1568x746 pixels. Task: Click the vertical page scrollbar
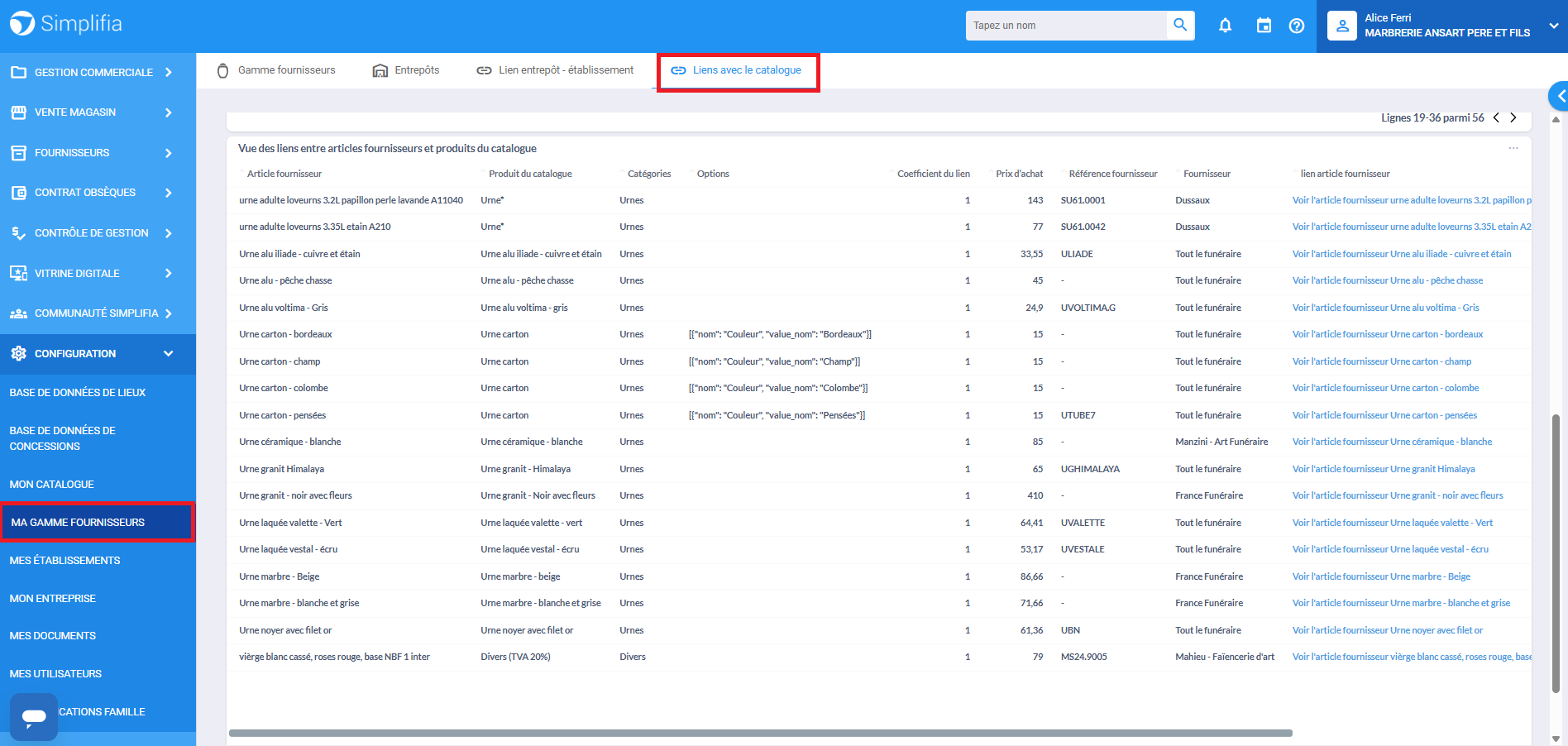pos(1556,552)
